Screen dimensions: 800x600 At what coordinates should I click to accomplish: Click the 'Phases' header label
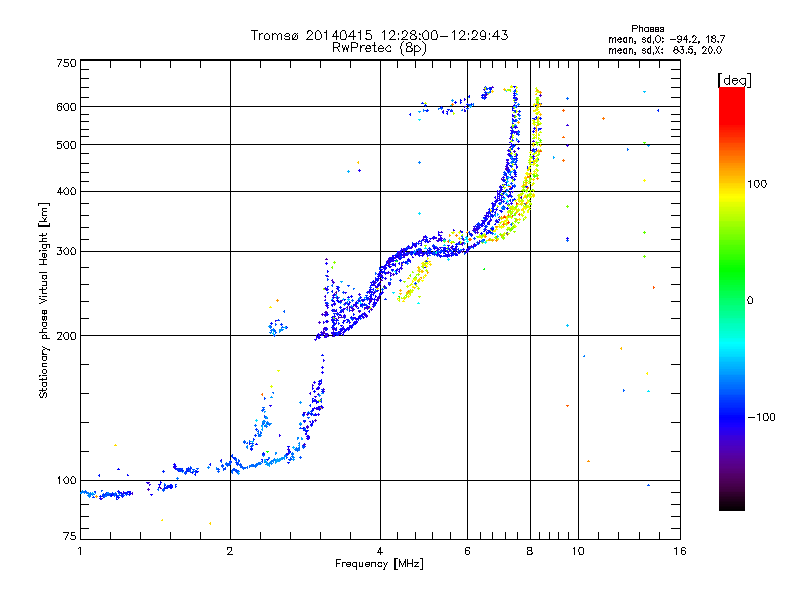(647, 29)
